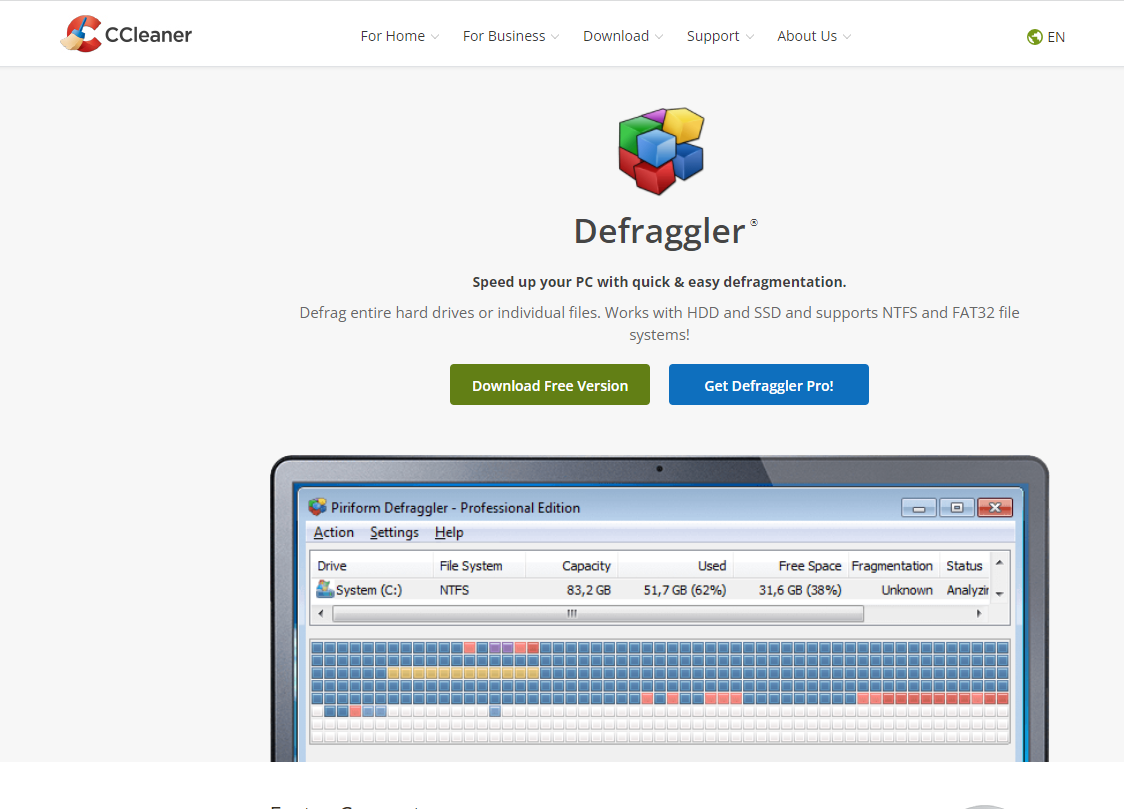Click the Defraggler window screenshot image
1124x809 pixels.
(x=659, y=608)
